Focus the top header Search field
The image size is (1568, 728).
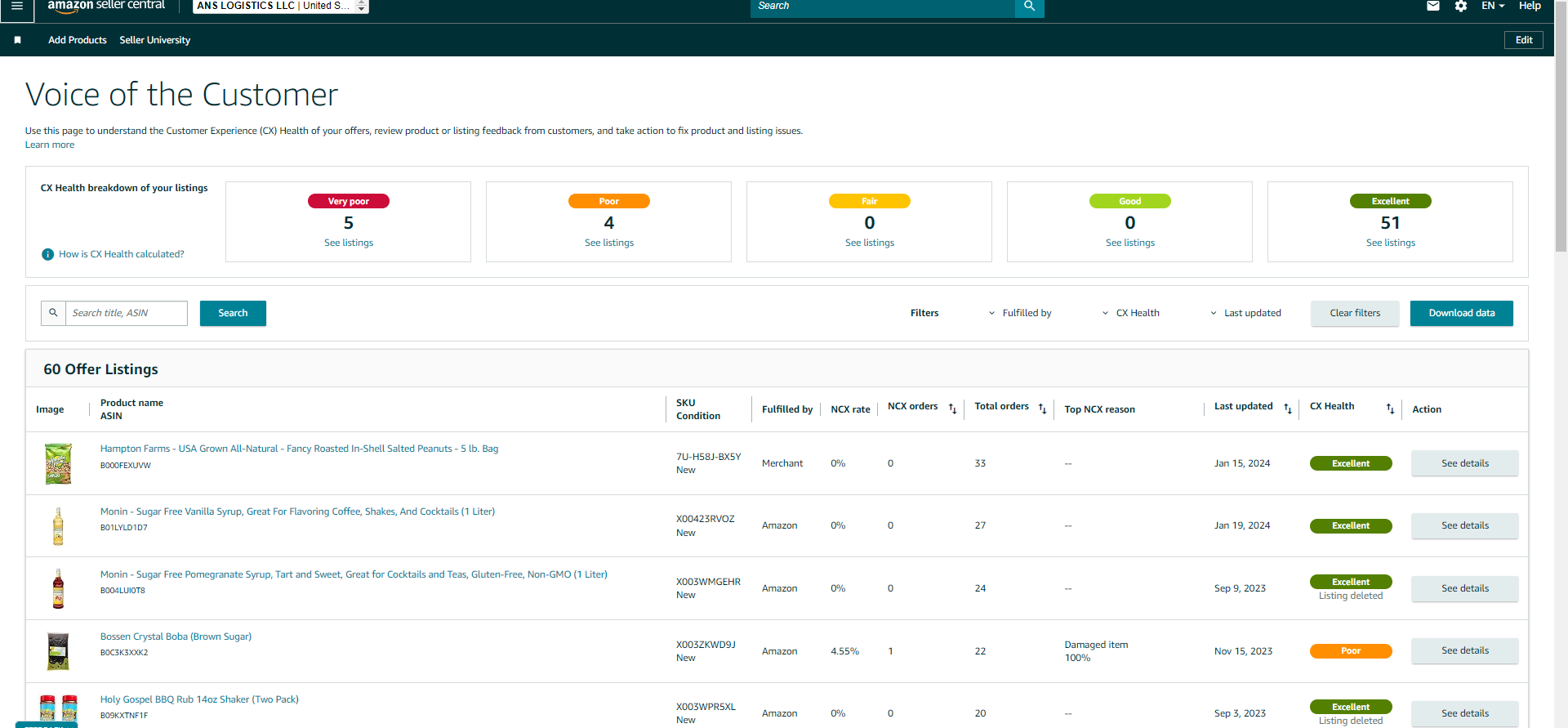coord(882,7)
